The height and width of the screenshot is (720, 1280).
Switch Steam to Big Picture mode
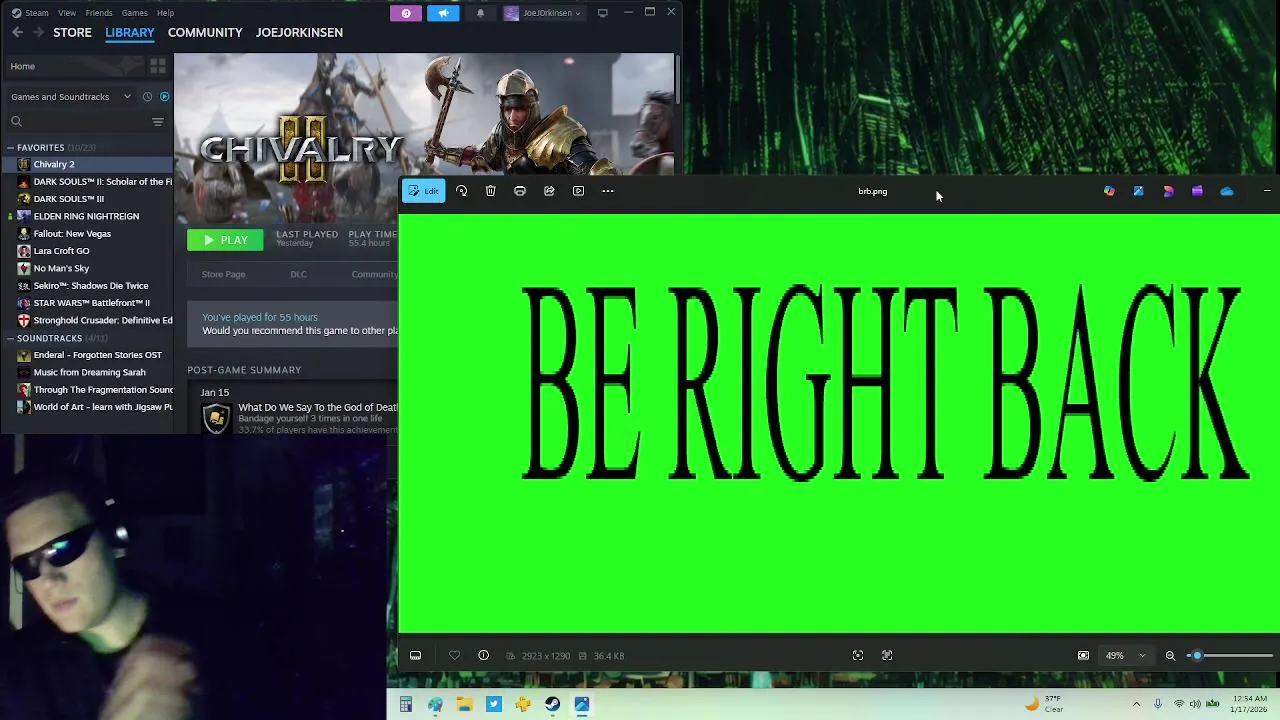[x=602, y=13]
